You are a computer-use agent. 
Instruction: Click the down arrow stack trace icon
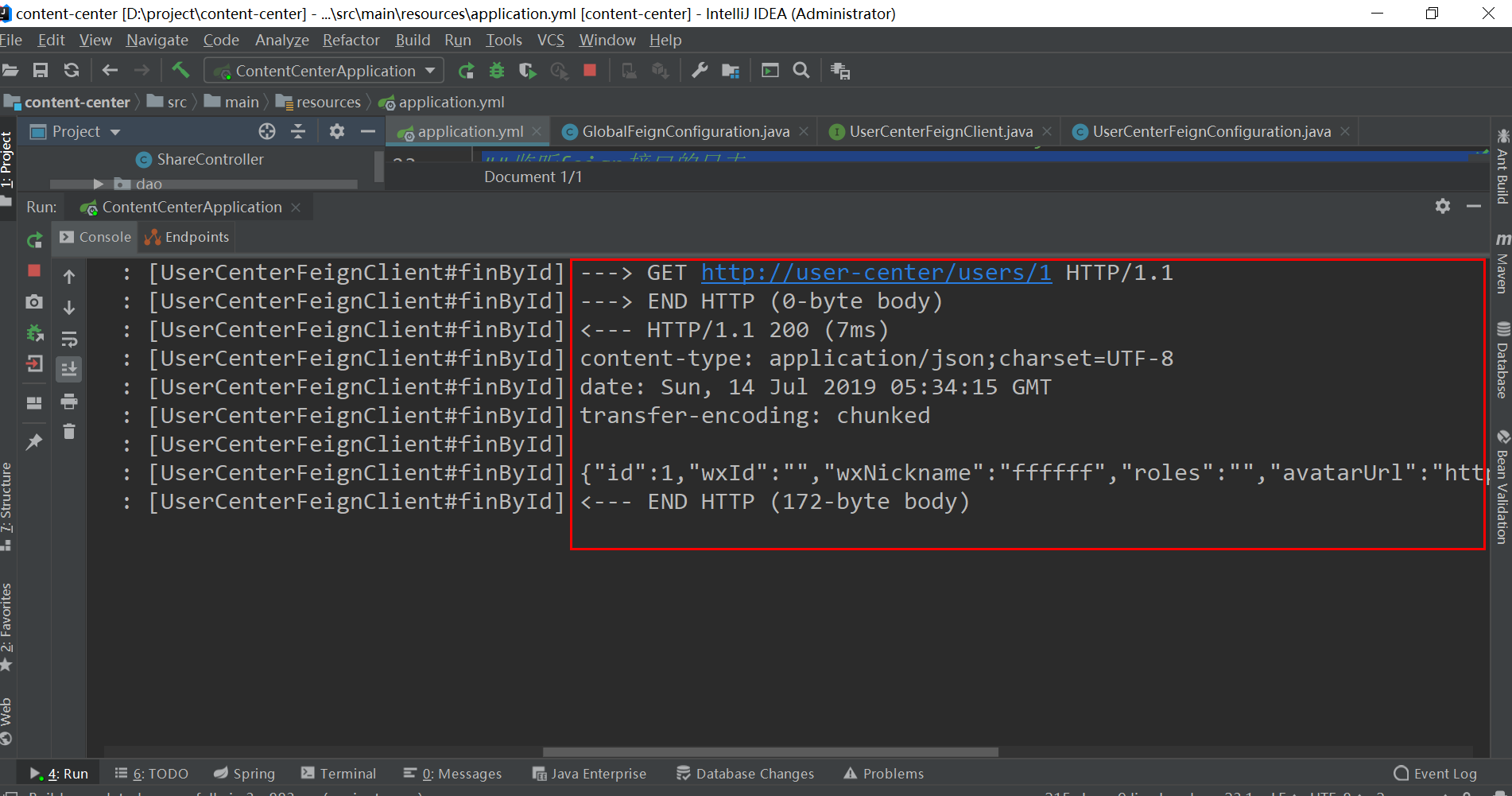[x=69, y=307]
